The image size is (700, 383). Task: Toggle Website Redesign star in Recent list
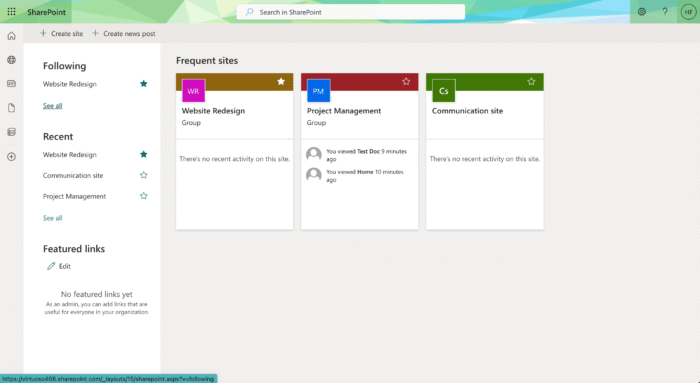[x=144, y=154]
